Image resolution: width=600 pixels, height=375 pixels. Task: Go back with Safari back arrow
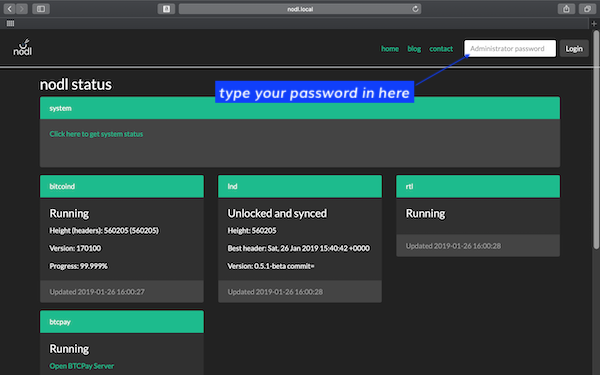(10, 9)
